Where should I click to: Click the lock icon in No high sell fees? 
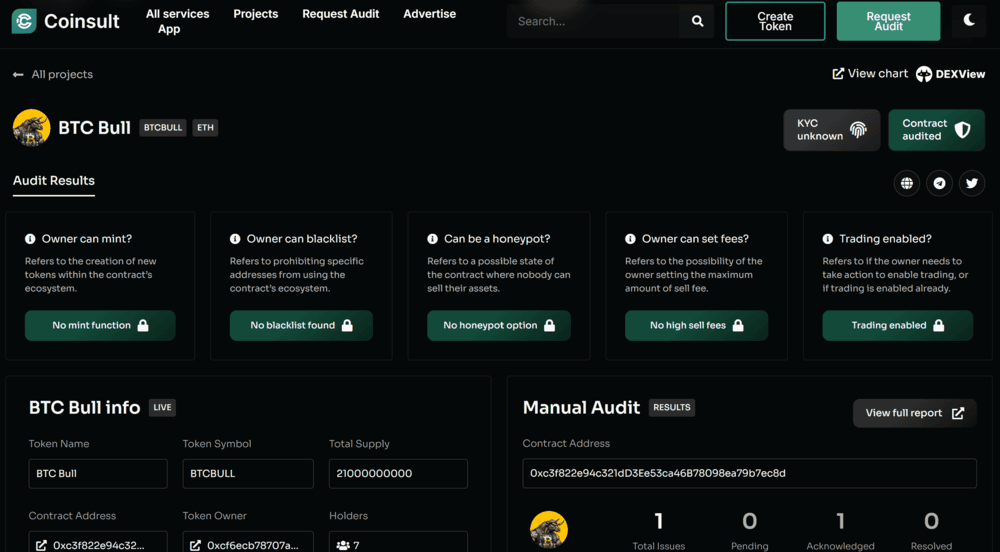pos(738,325)
